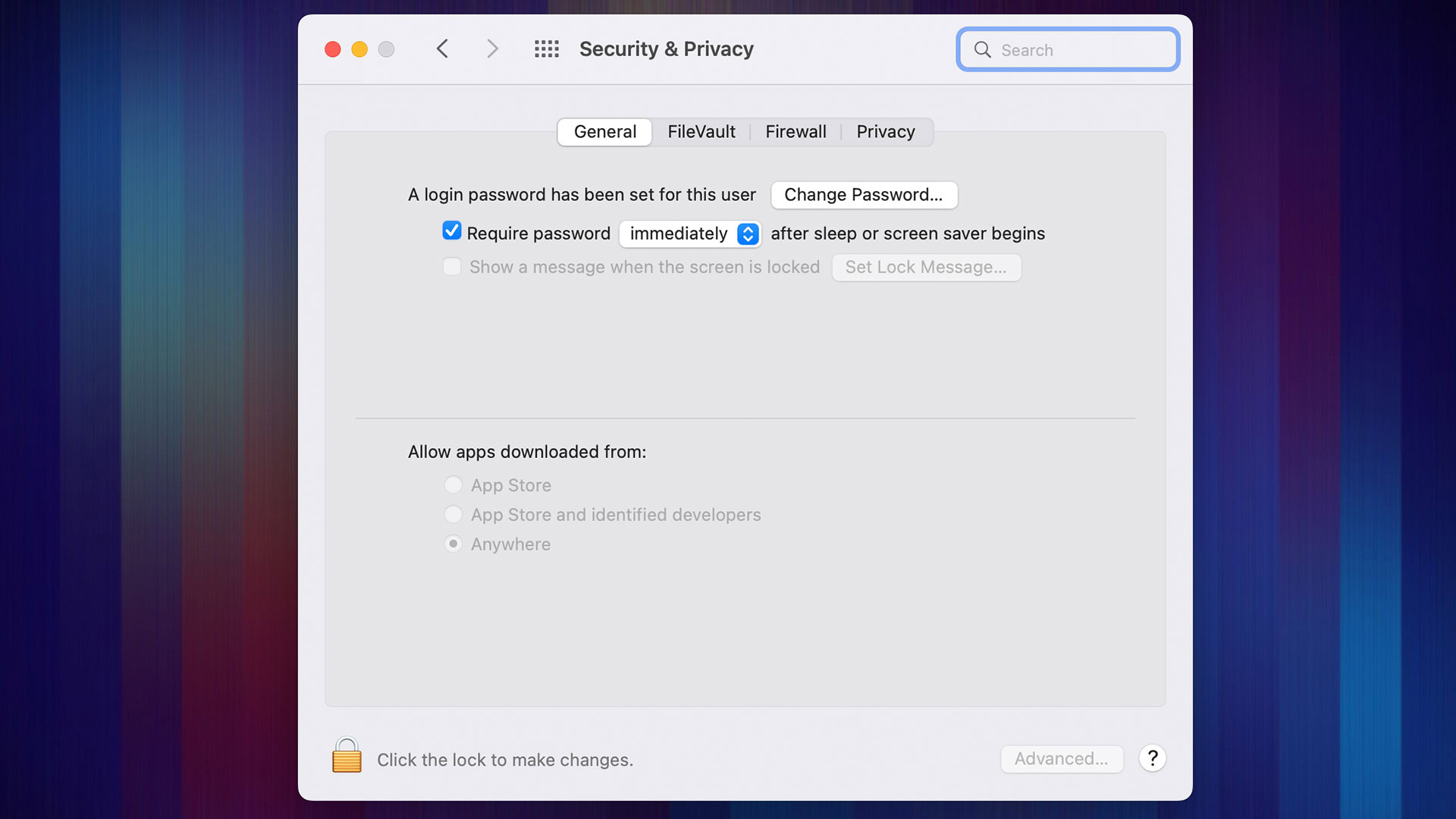Switch to the Firewall tab
This screenshot has height=819, width=1456.
coord(795,132)
